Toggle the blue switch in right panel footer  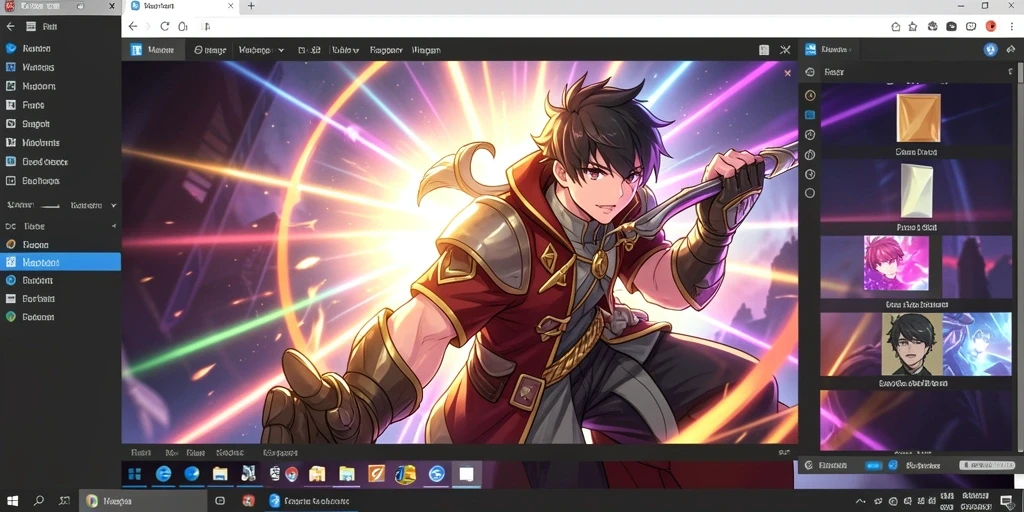(x=873, y=466)
